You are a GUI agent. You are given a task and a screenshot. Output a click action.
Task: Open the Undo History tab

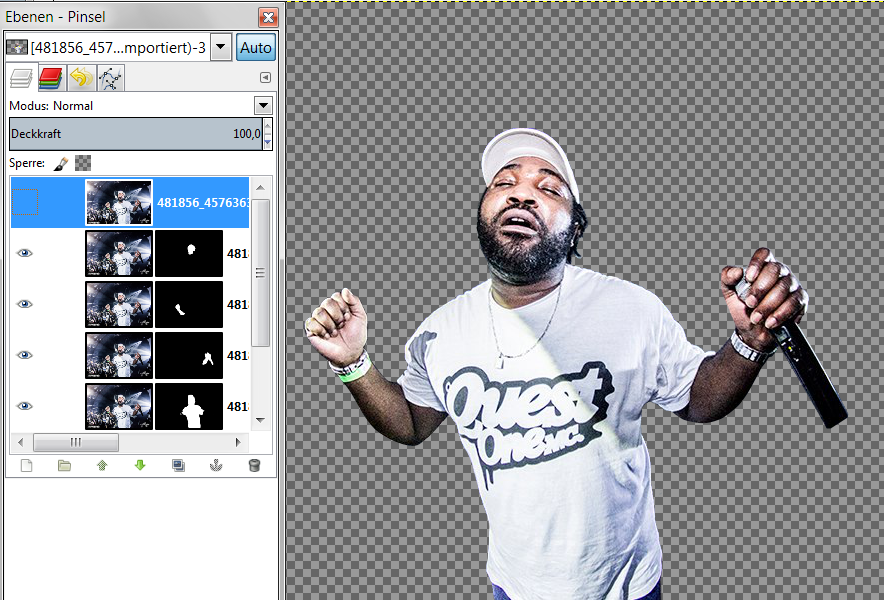(x=81, y=78)
